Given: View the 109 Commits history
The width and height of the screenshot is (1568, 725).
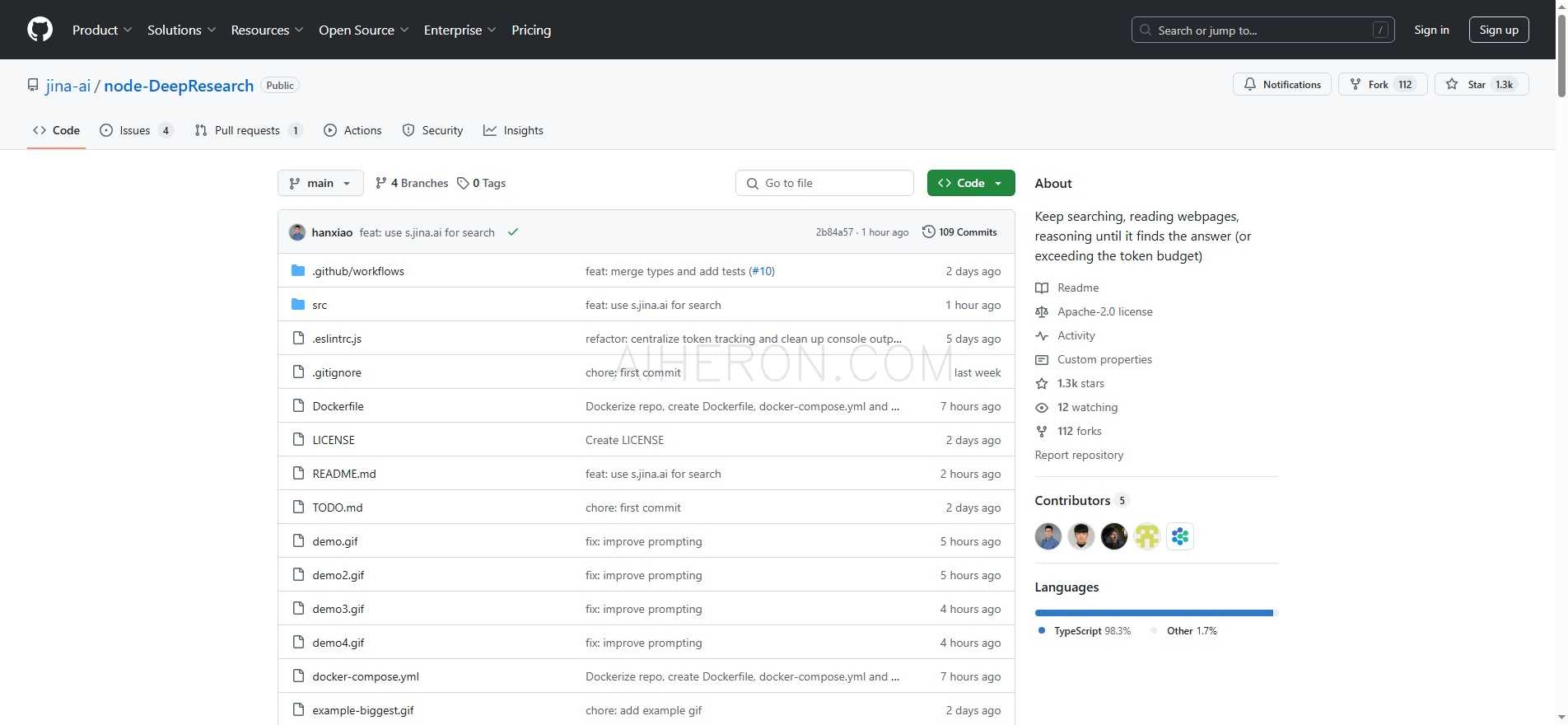Looking at the screenshot, I should [959, 232].
